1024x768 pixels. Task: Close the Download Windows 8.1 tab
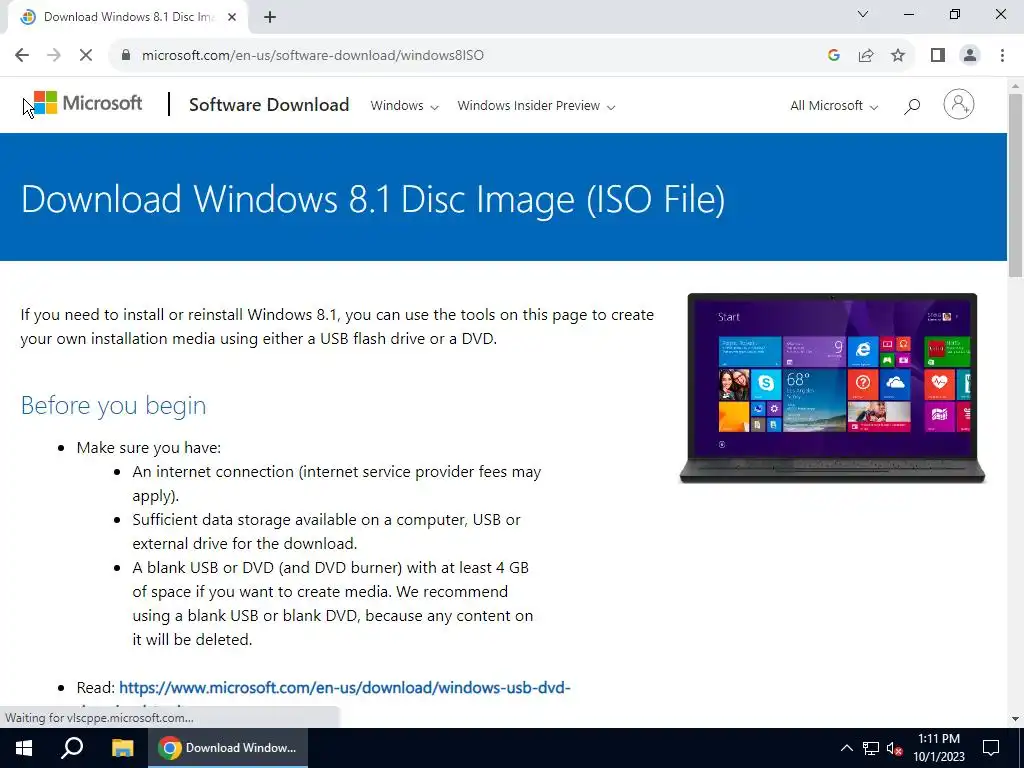(232, 17)
